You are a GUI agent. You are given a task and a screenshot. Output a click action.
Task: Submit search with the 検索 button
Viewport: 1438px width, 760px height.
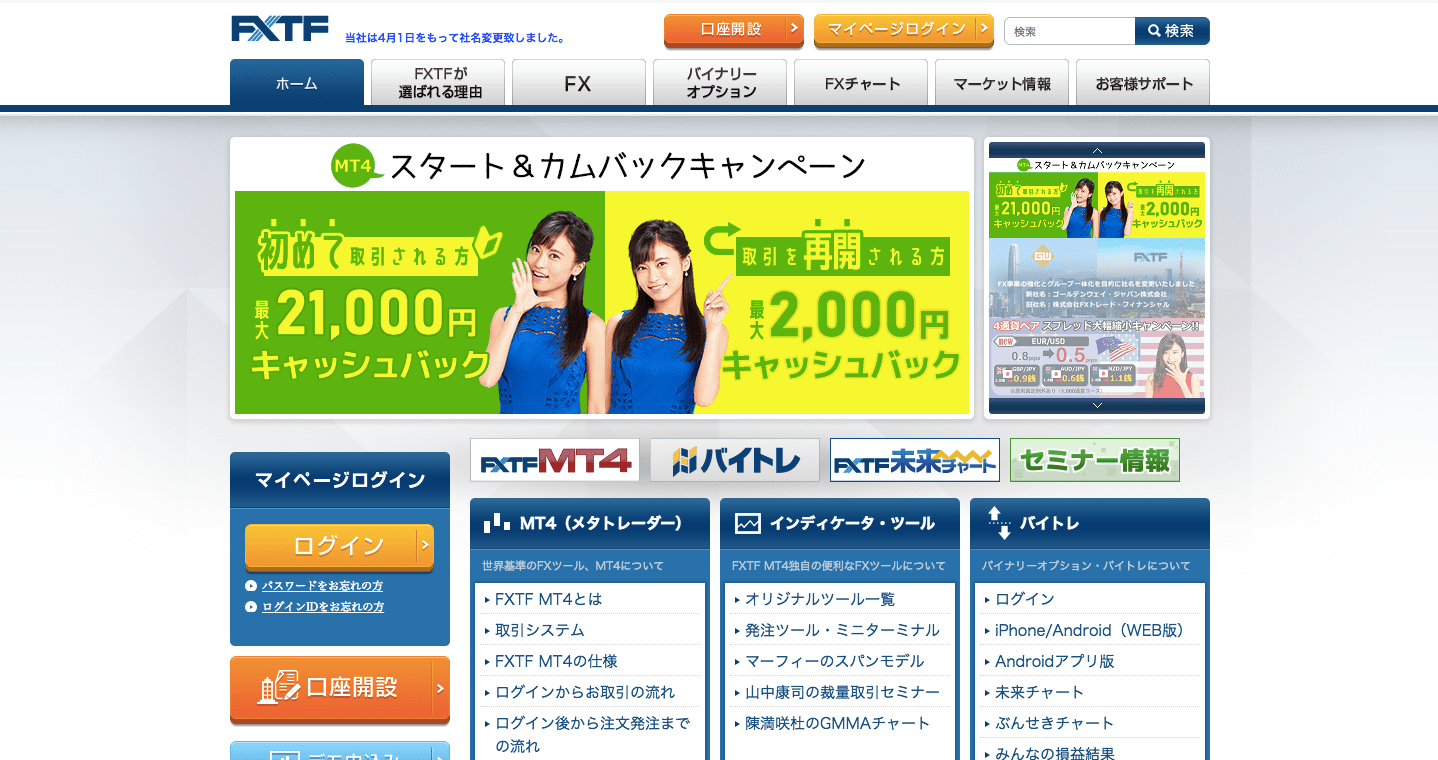pos(1172,31)
